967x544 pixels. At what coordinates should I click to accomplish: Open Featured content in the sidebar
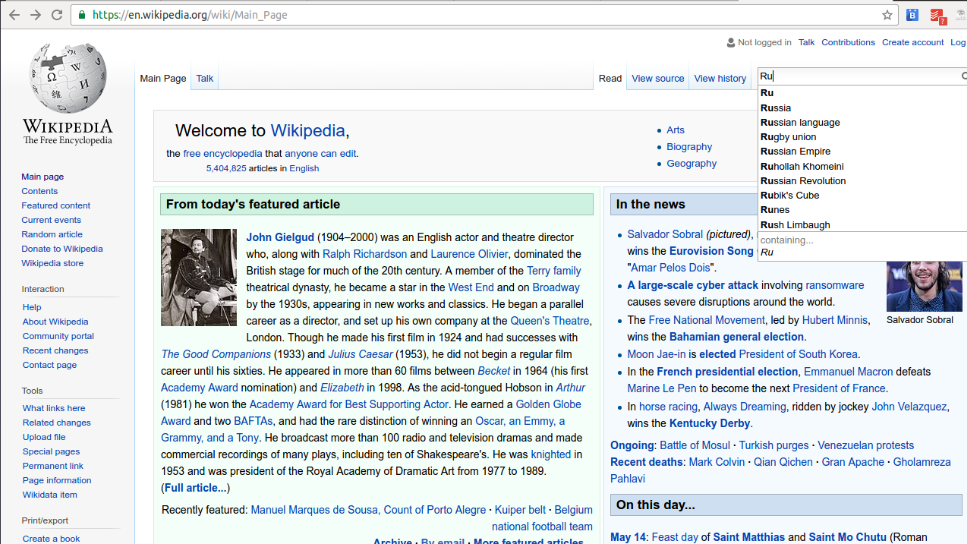(x=56, y=205)
